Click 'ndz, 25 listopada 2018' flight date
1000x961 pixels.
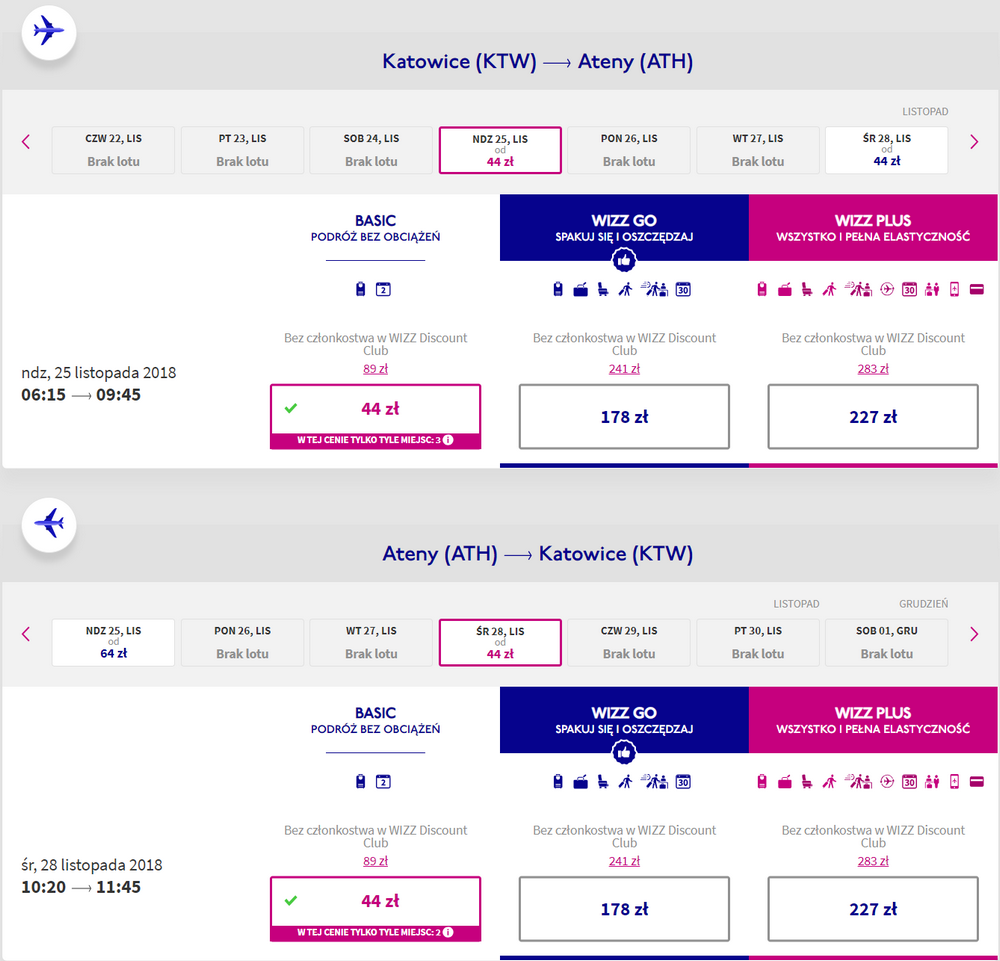pyautogui.click(x=99, y=372)
